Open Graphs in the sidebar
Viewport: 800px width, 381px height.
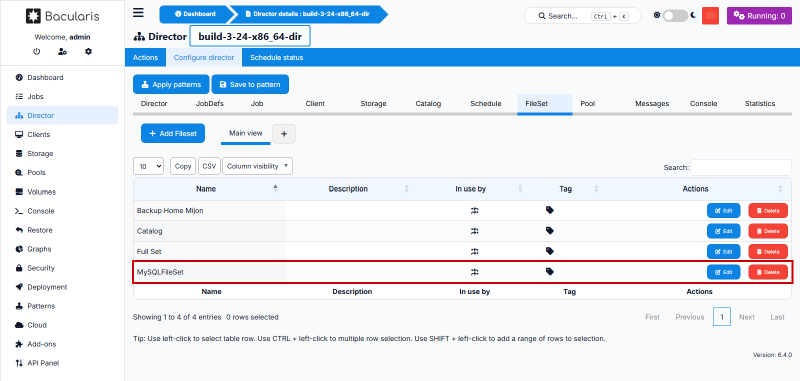click(x=62, y=249)
